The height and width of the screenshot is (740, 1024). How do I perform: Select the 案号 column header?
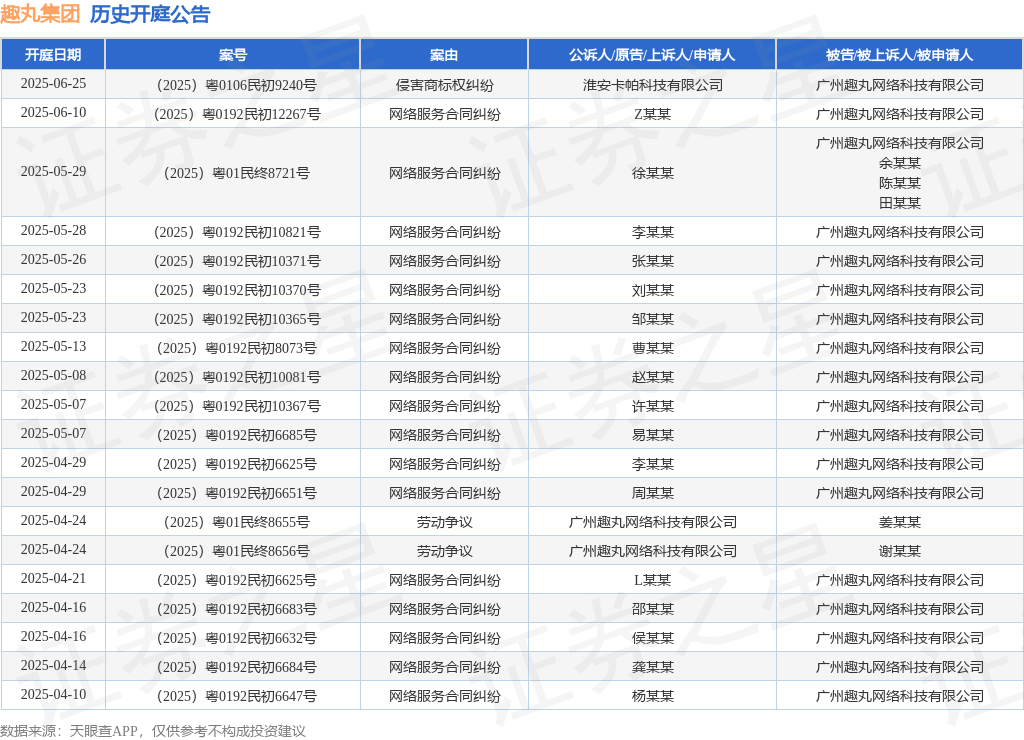pyautogui.click(x=232, y=55)
